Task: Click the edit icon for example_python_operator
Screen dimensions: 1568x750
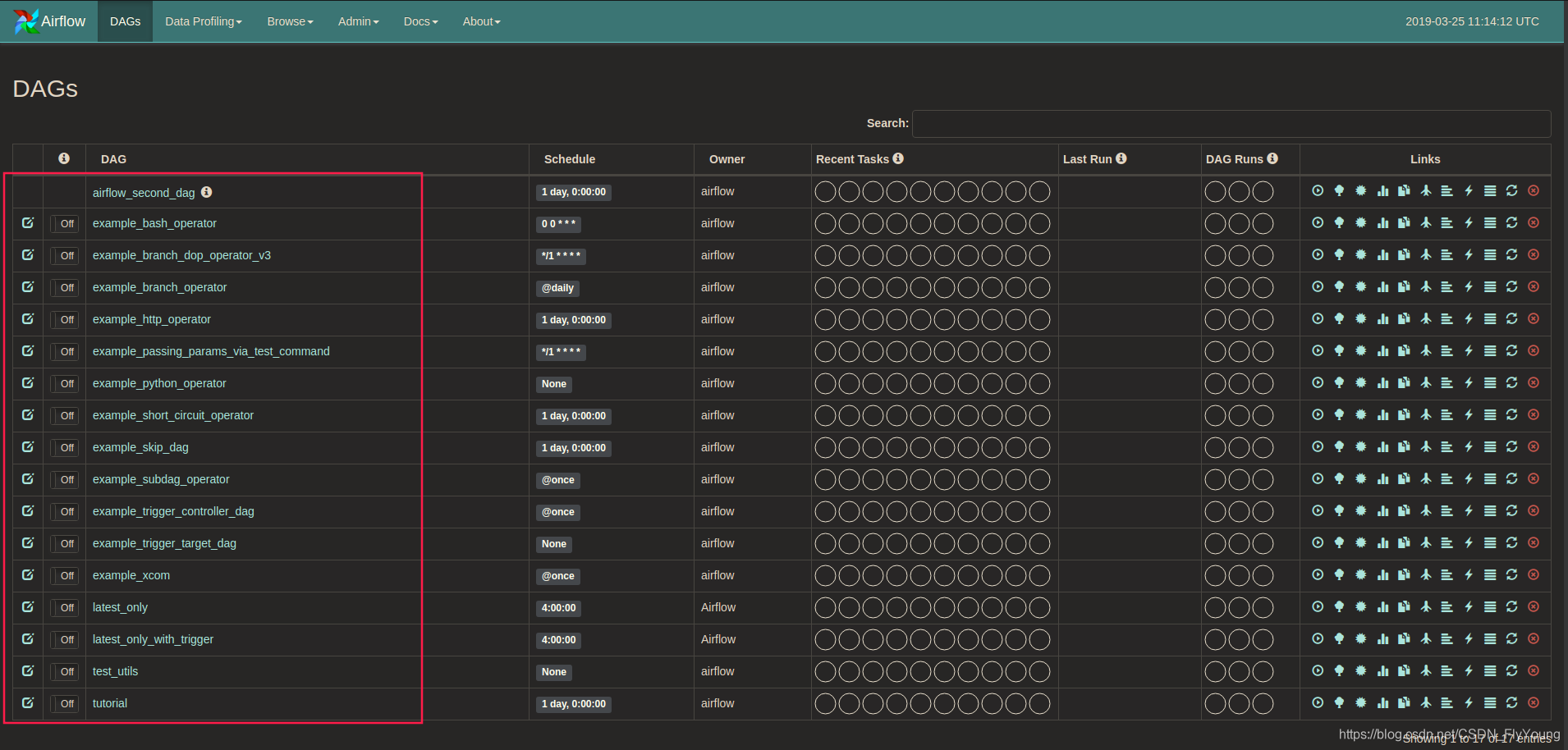Action: [x=28, y=383]
